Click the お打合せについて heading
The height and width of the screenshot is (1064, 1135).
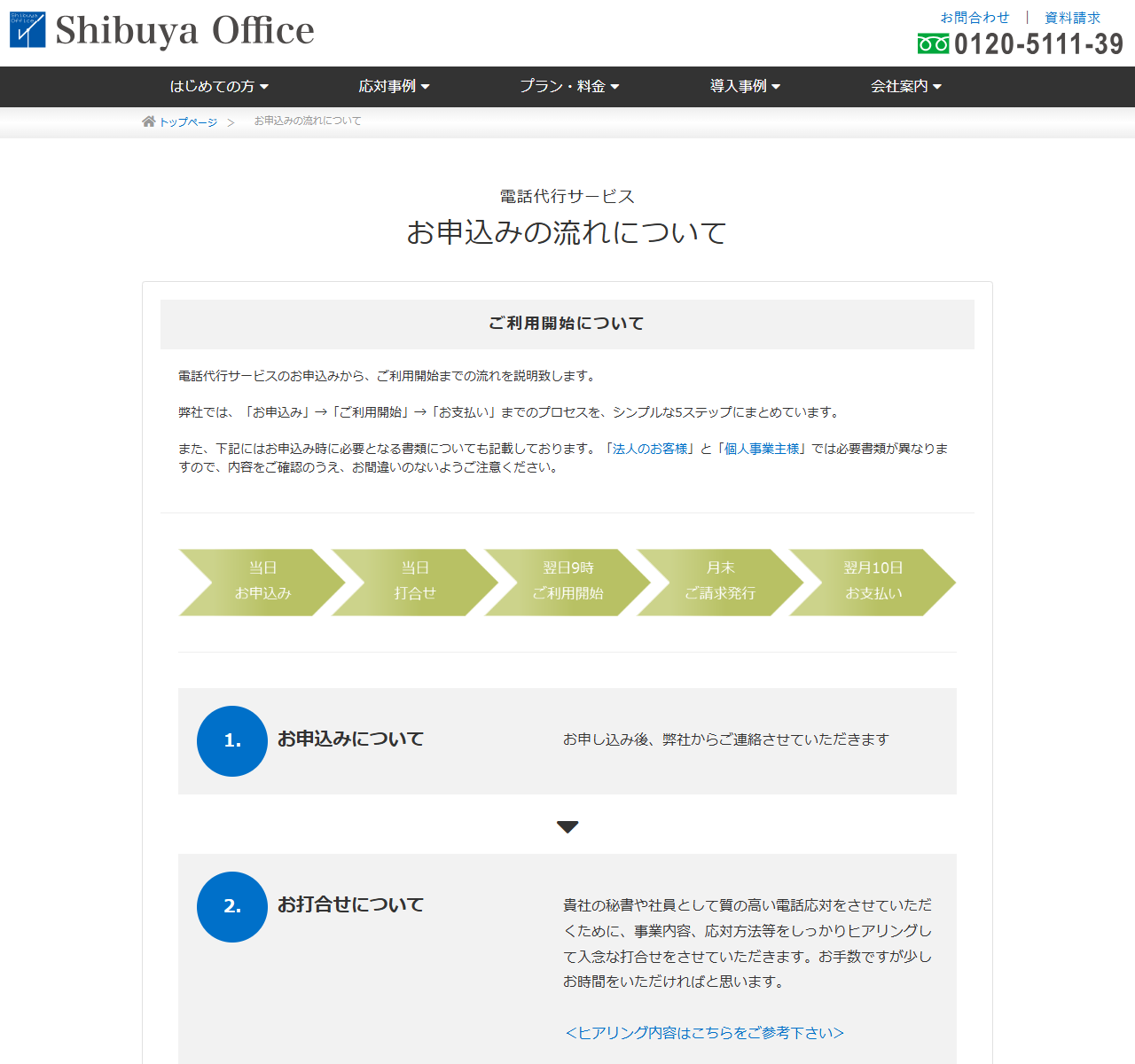351,904
